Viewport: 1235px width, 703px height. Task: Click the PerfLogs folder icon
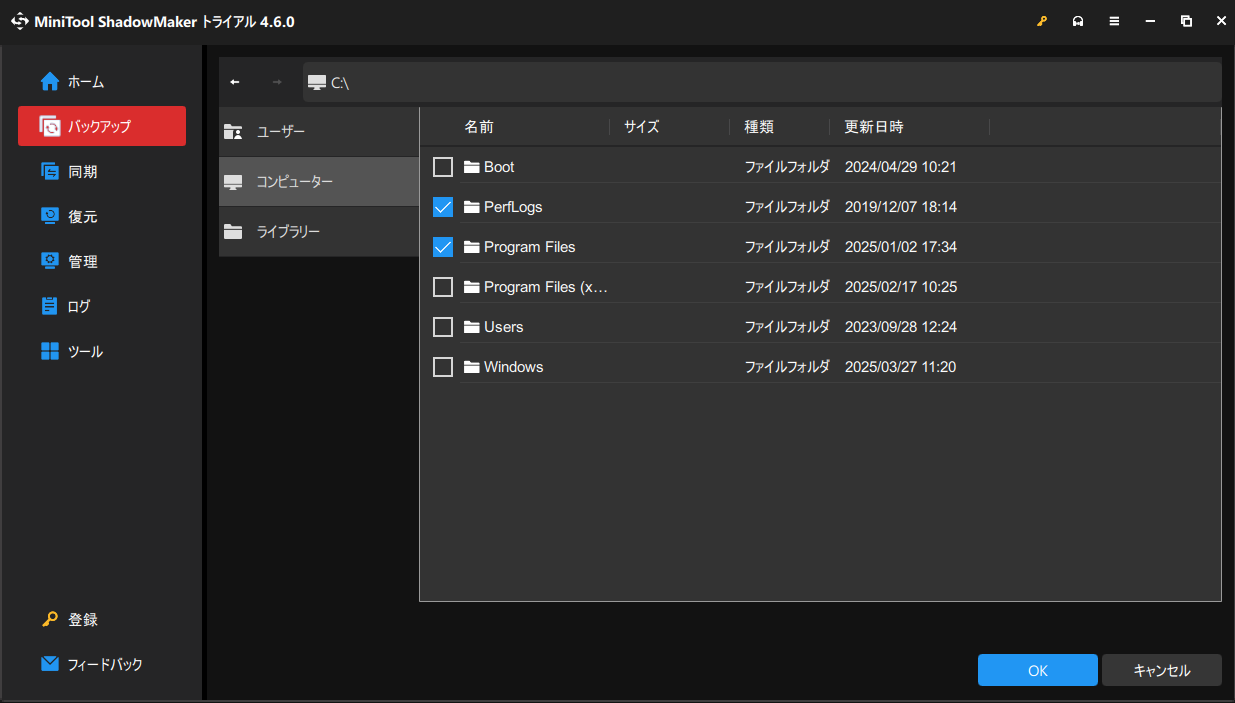click(x=472, y=207)
